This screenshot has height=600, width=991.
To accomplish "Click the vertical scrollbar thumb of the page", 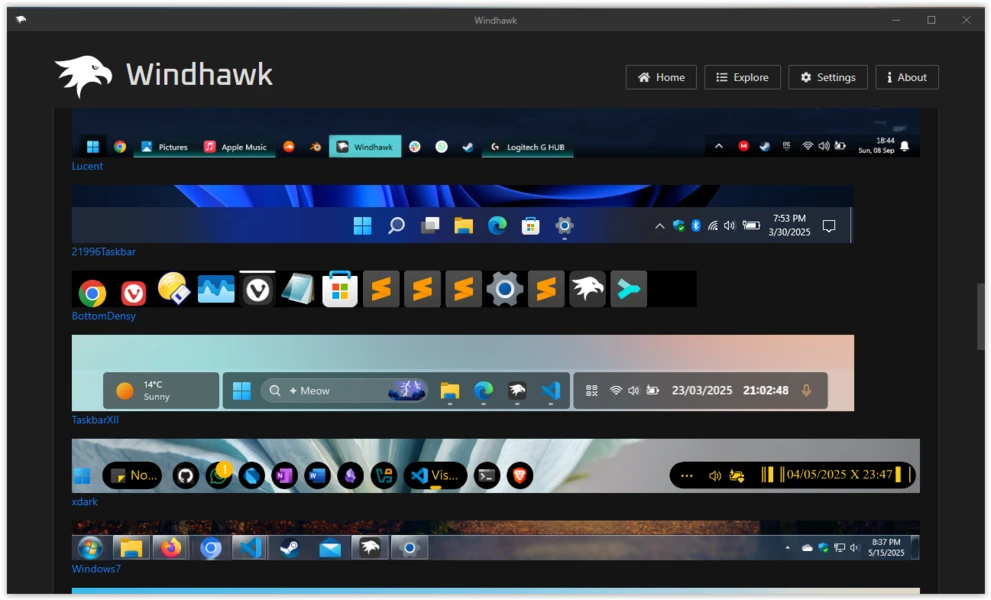I will pos(980,317).
